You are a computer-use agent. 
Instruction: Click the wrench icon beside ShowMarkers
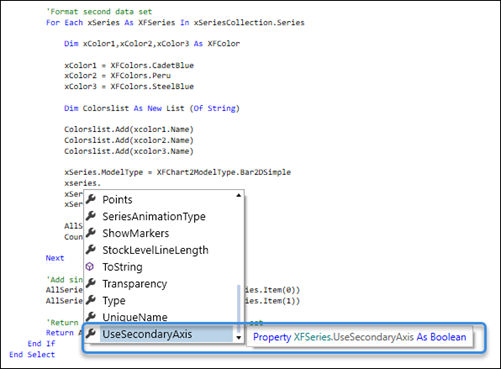tap(91, 233)
